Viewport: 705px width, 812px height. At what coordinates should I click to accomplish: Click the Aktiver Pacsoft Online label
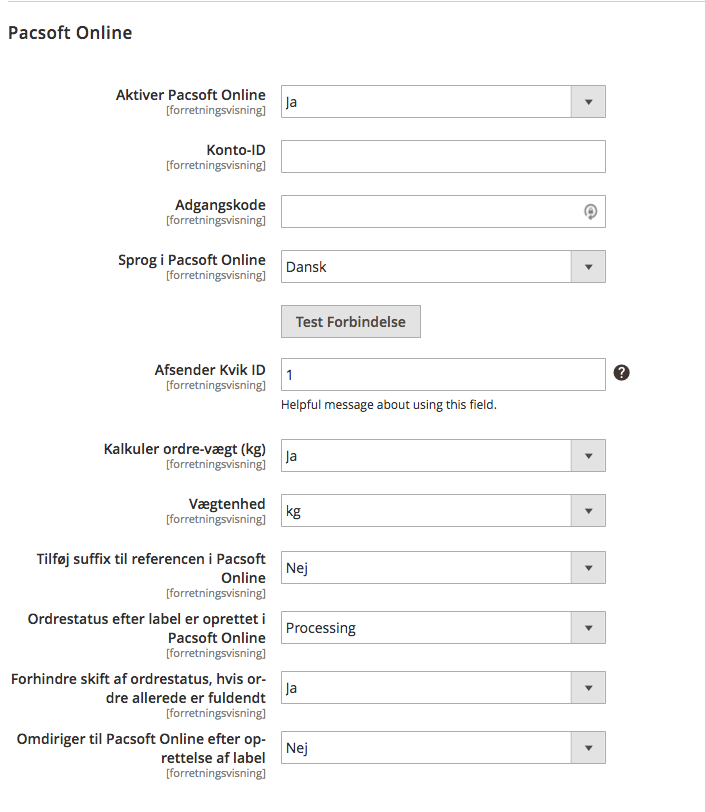pos(191,95)
